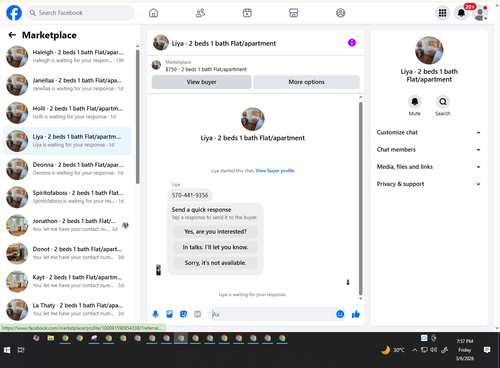
Task: Open the Windows Start button
Action: (x=7, y=350)
